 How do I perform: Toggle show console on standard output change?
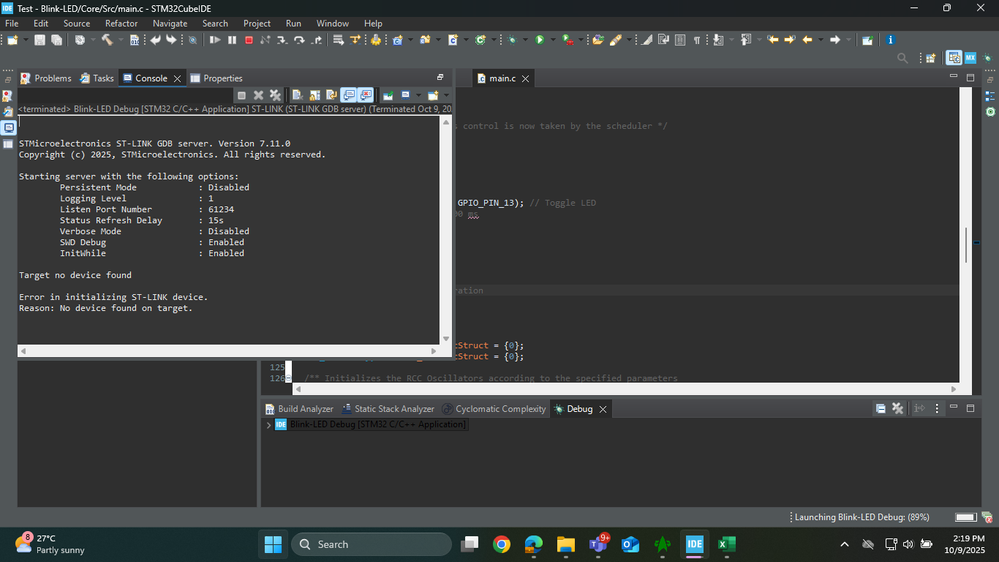click(349, 95)
